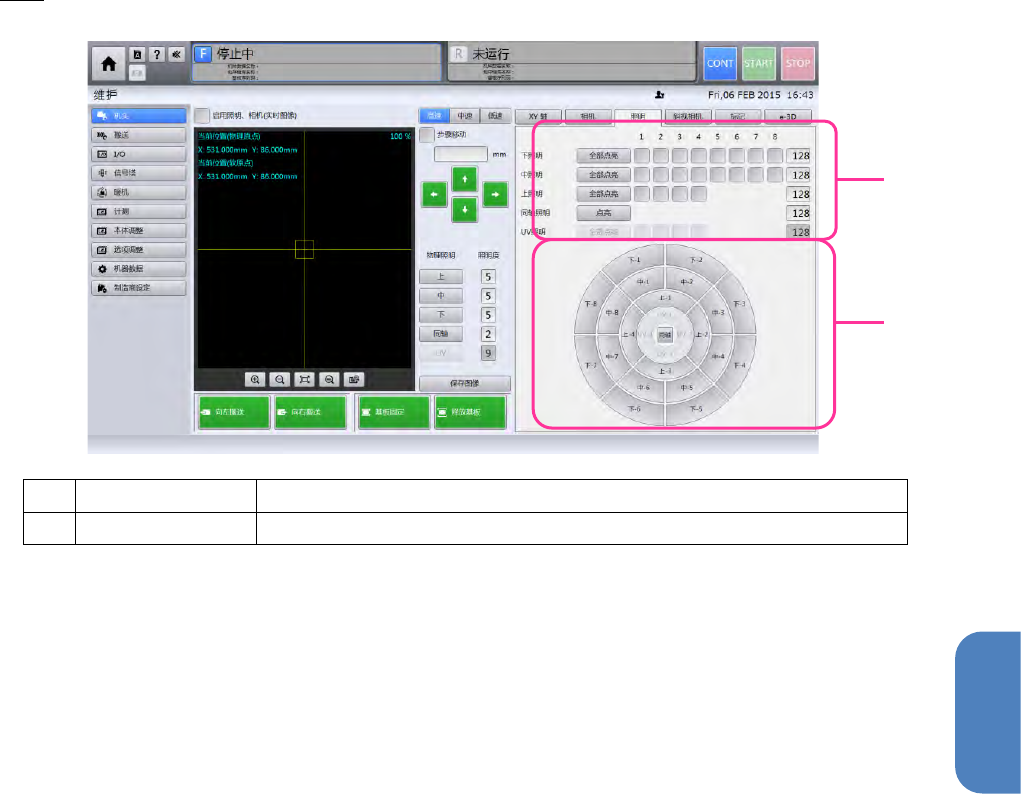Click the document icon beside the help button

(137, 55)
